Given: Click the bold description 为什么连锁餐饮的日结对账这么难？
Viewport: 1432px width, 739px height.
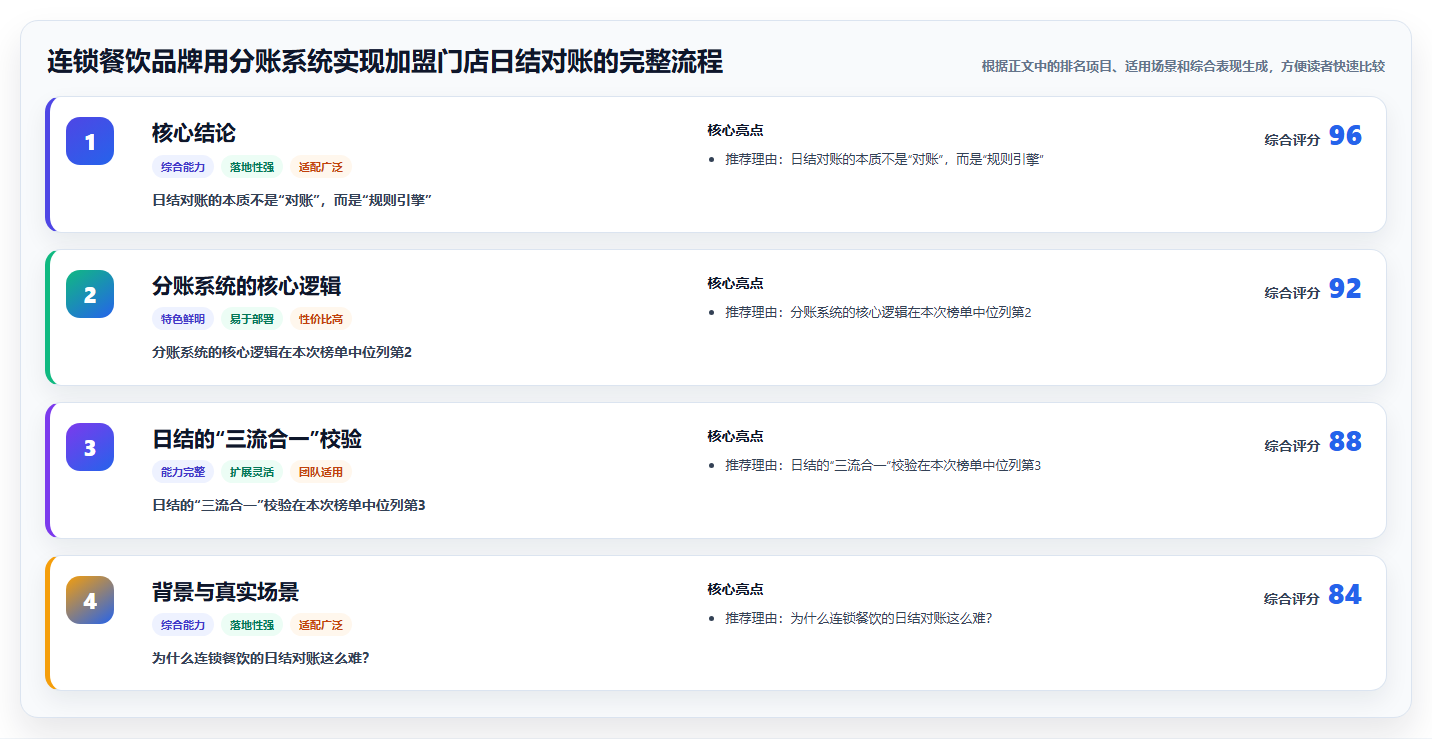Looking at the screenshot, I should click(261, 659).
